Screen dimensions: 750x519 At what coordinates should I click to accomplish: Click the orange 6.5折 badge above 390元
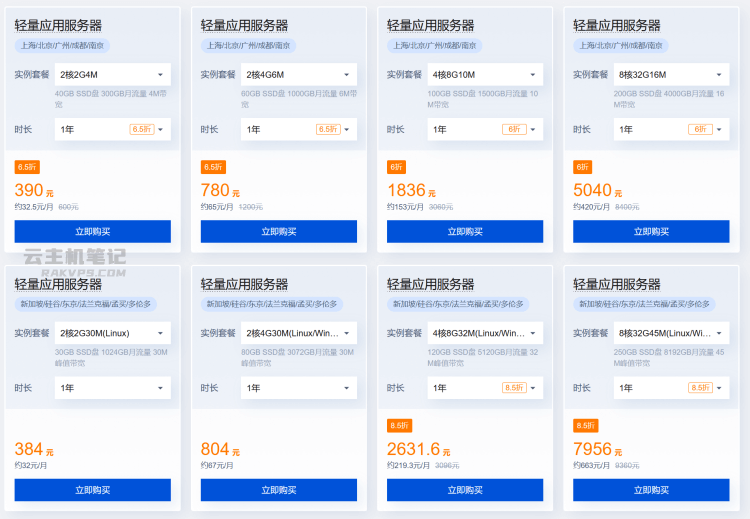27,167
